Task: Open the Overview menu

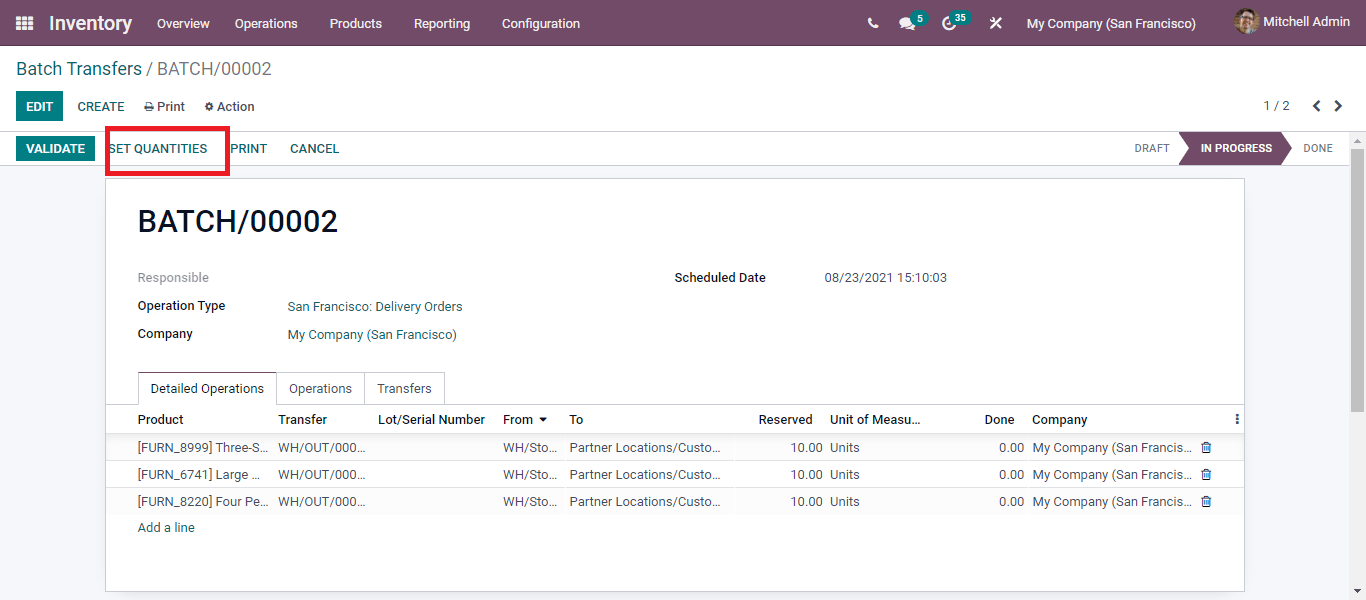Action: [183, 23]
